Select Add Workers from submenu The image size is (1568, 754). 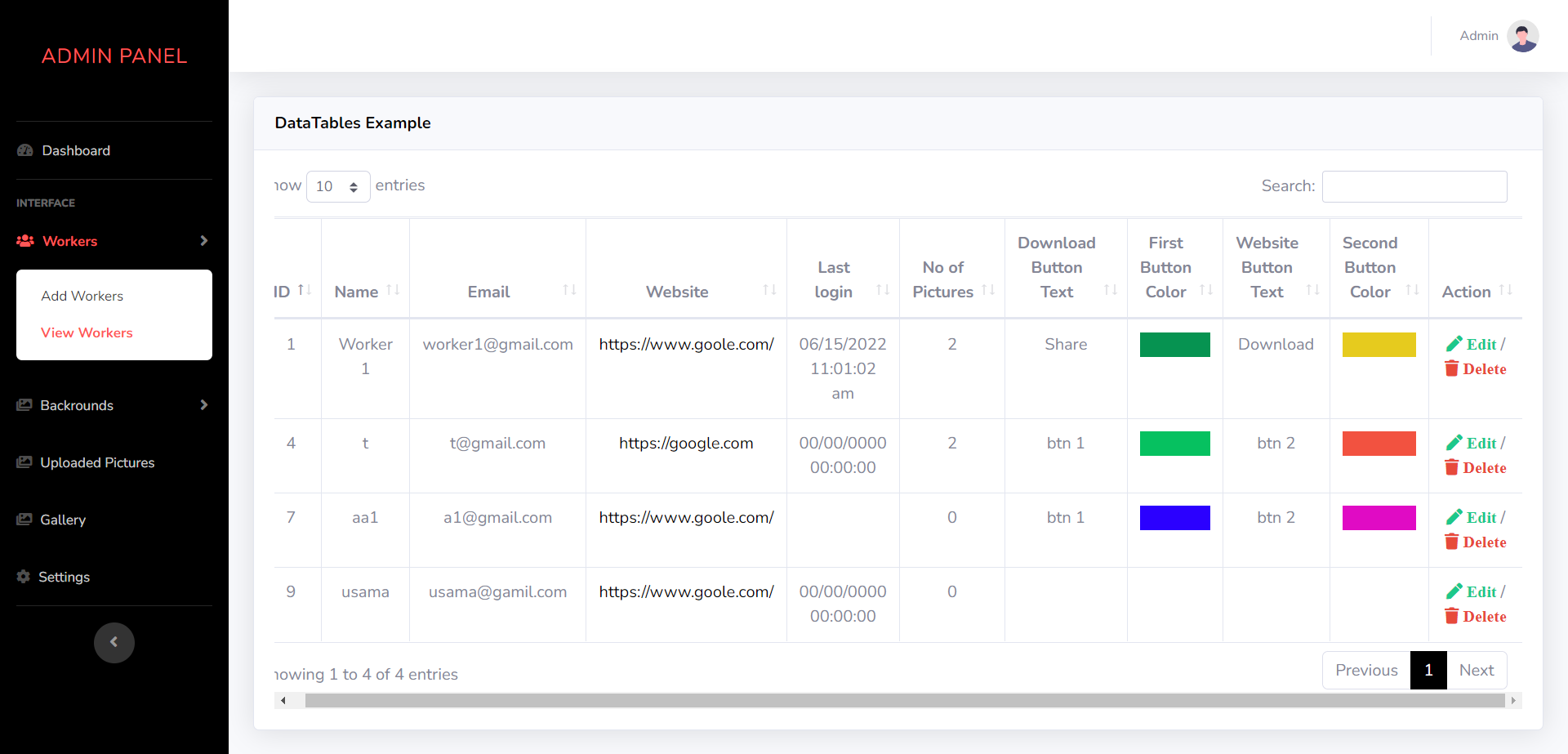click(82, 296)
